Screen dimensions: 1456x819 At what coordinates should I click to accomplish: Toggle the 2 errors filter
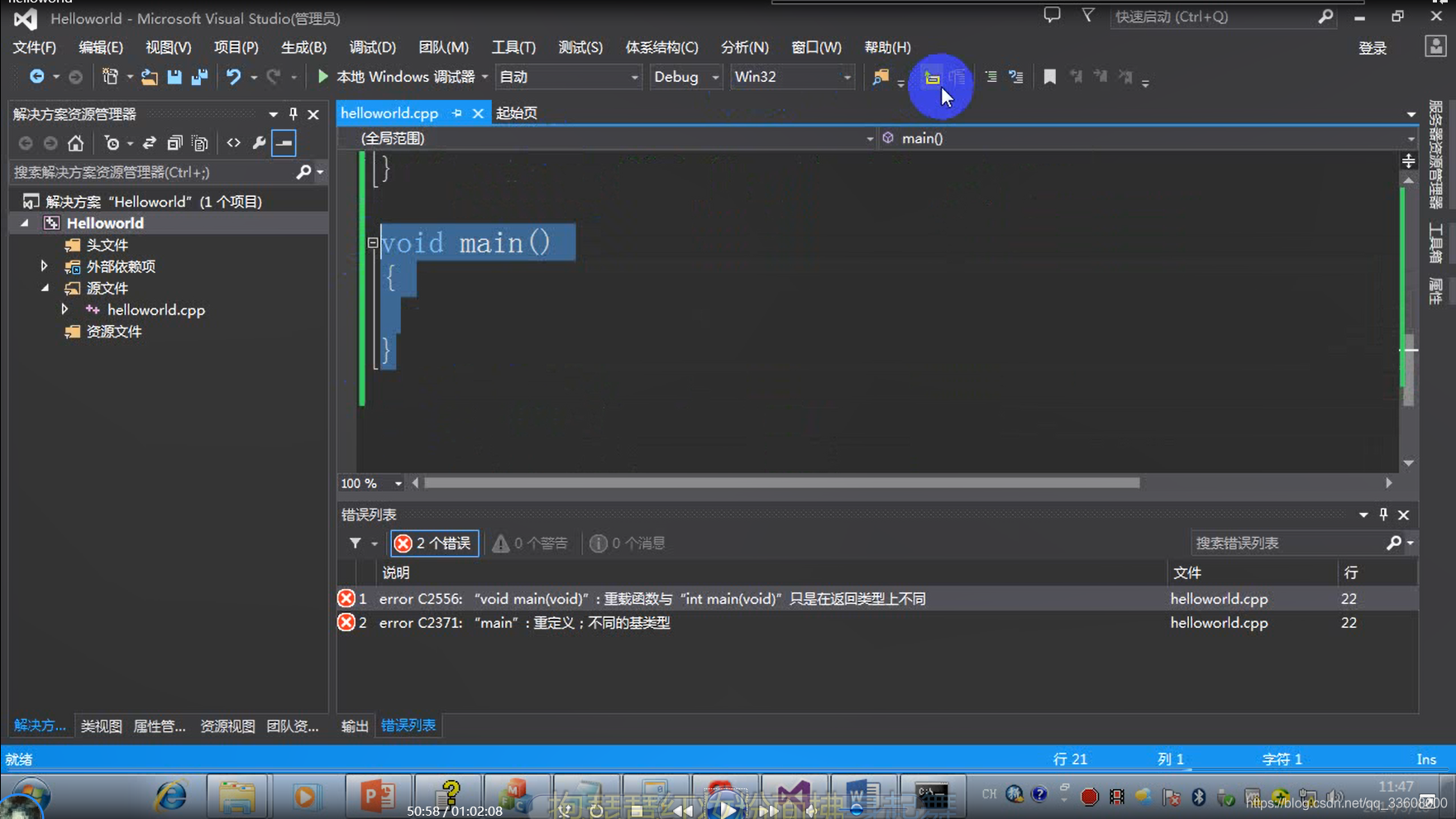point(434,543)
